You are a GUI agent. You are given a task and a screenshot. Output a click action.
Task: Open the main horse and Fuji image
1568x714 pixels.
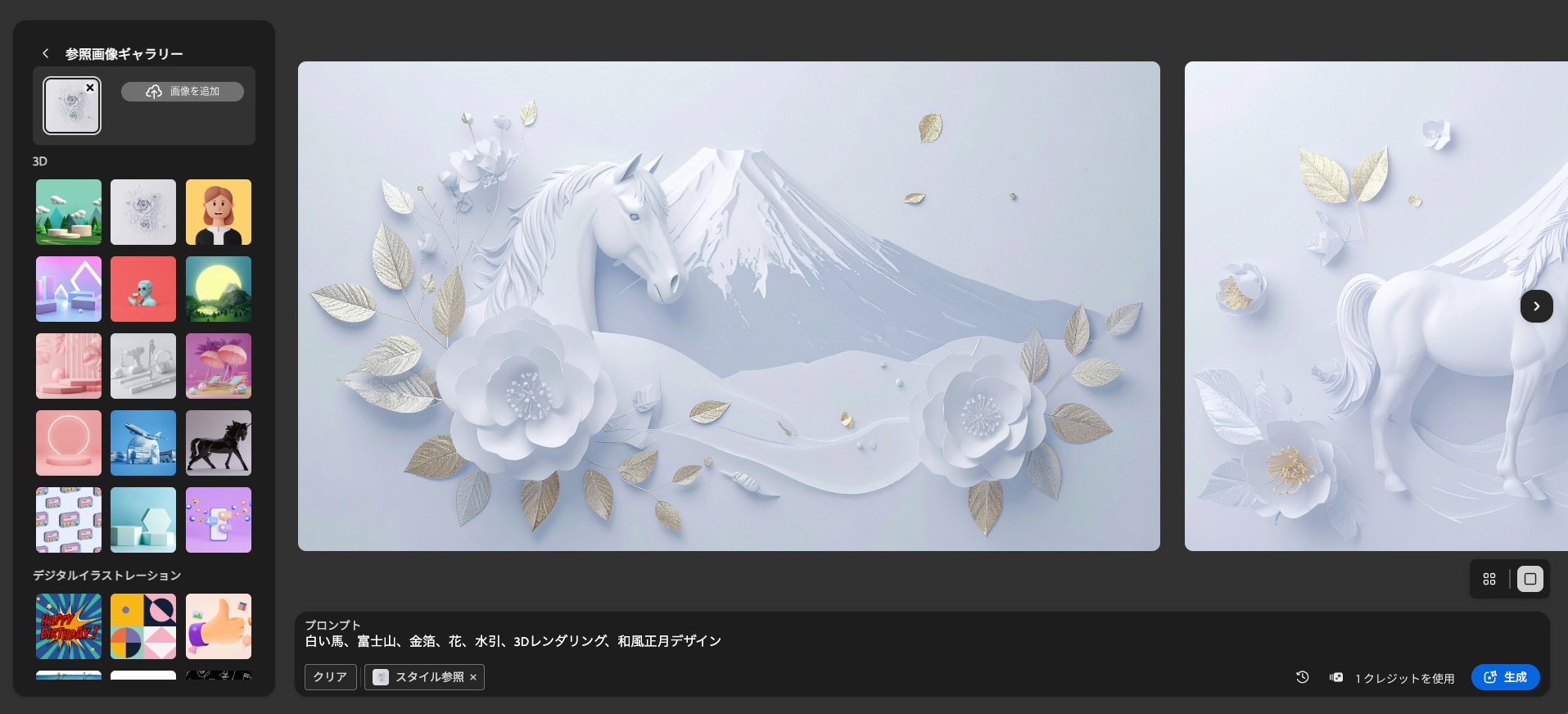click(x=729, y=306)
